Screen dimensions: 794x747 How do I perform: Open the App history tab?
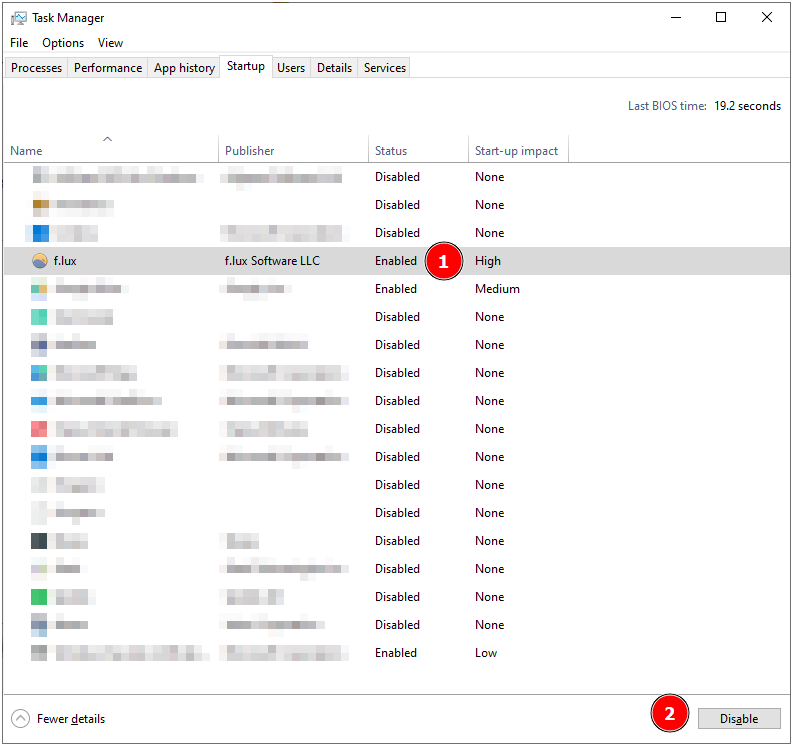pyautogui.click(x=184, y=68)
